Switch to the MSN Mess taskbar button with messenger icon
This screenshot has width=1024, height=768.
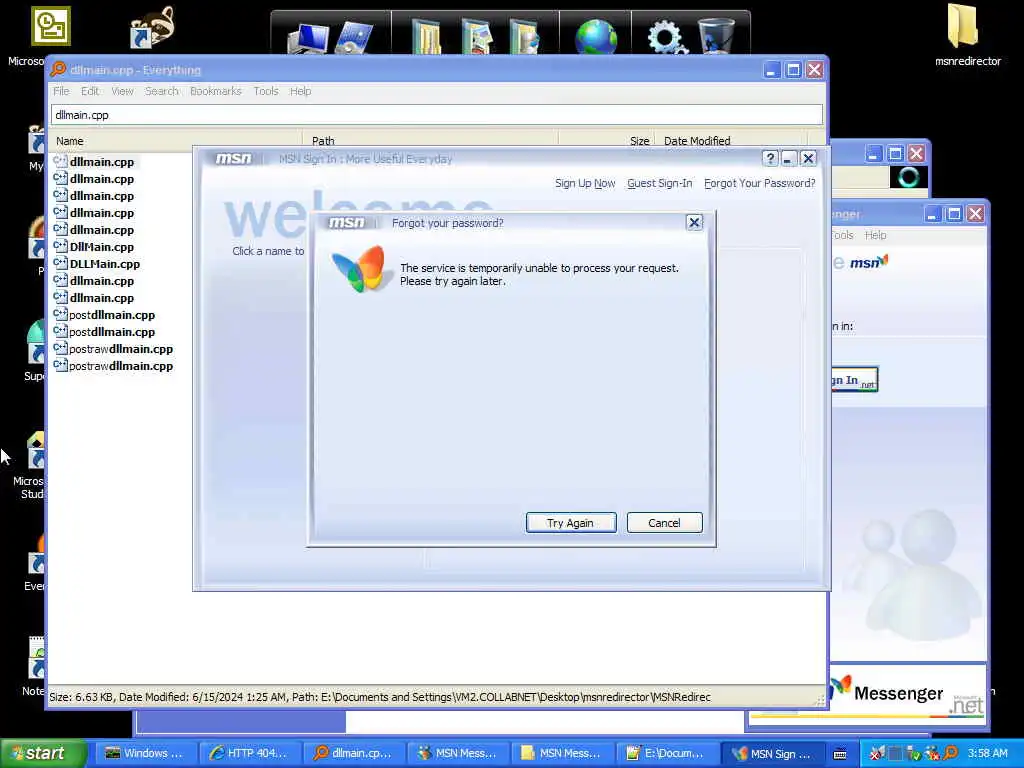pyautogui.click(x=457, y=753)
